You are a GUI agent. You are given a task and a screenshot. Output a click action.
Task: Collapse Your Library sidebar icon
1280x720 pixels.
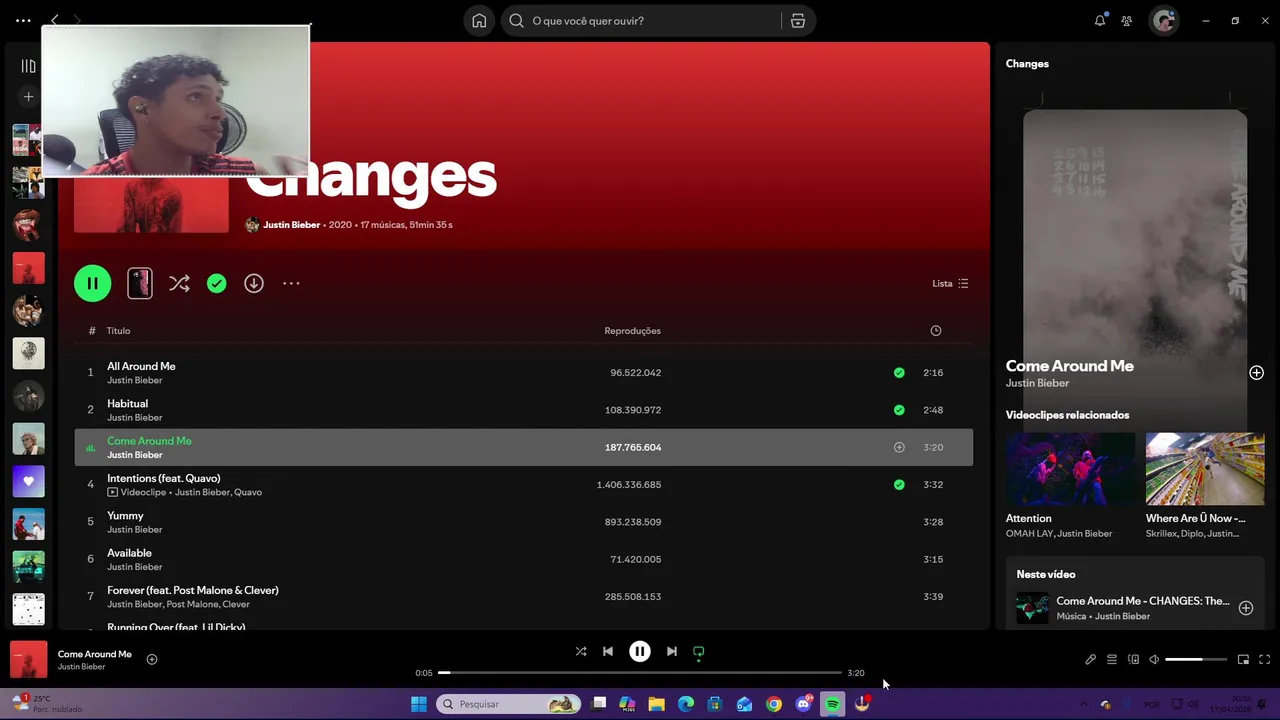tap(28, 66)
